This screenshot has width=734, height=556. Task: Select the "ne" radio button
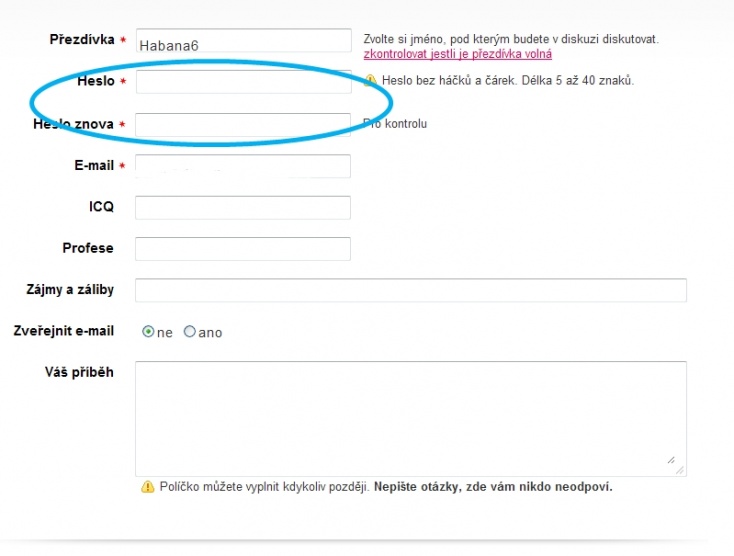pyautogui.click(x=148, y=332)
